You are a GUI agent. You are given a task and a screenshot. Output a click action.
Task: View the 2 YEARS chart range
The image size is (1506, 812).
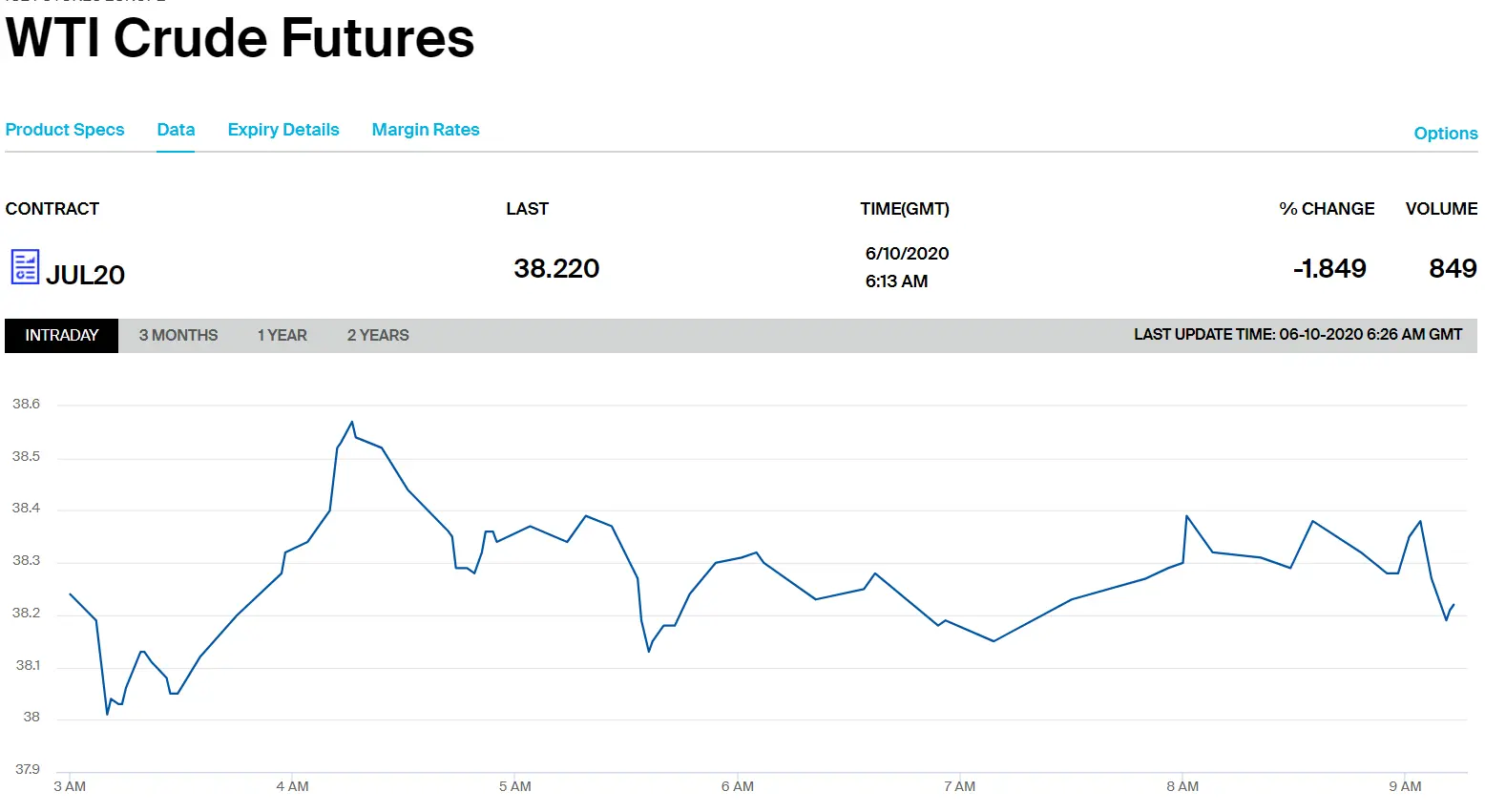378,336
